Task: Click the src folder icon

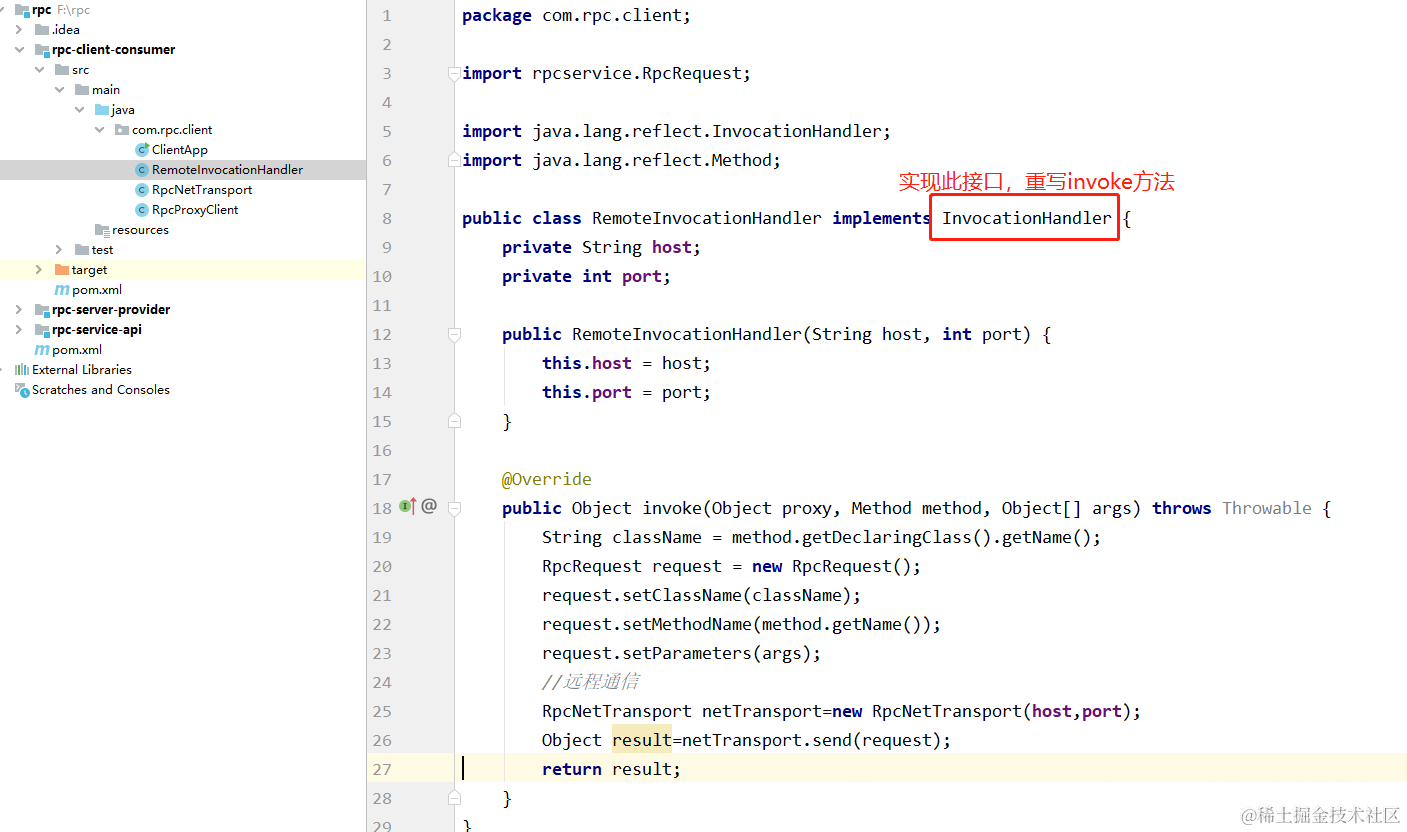Action: point(62,70)
